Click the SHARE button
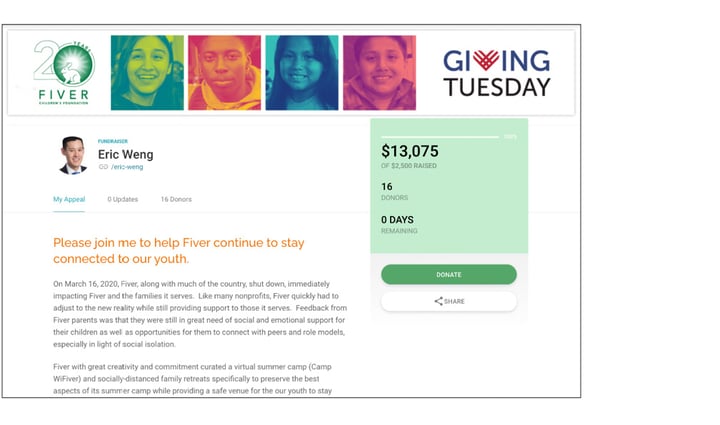The width and height of the screenshot is (720, 425). point(449,301)
